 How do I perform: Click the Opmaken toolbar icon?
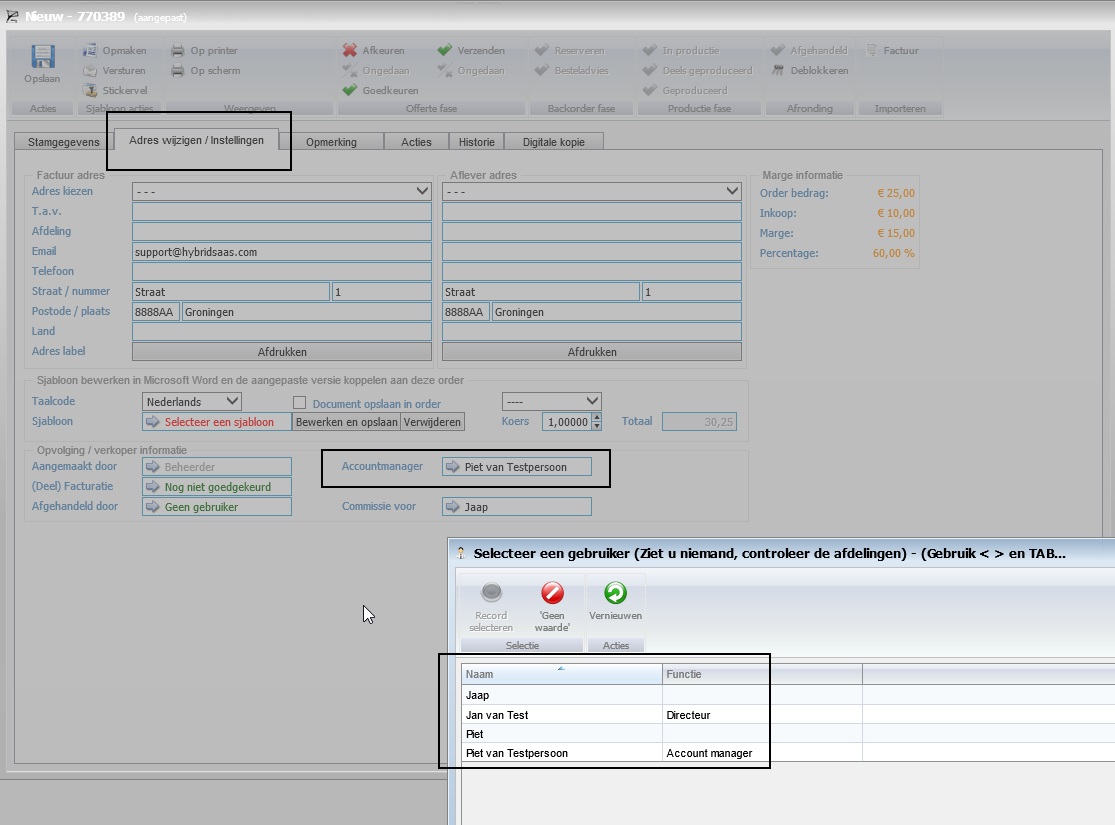point(90,50)
